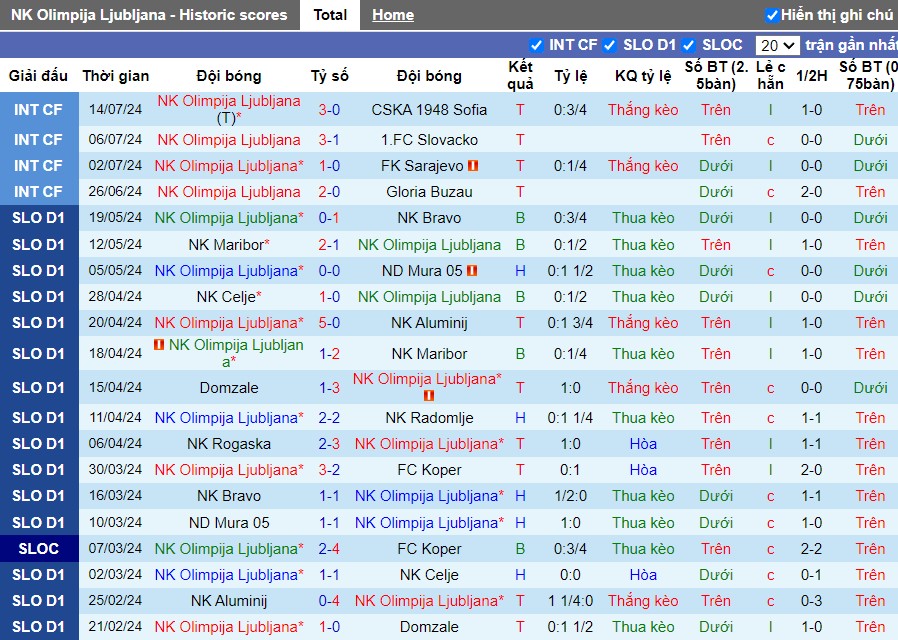898x640 pixels.
Task: Click the 3-1 score against 1.FC Slovacko
Action: [329, 140]
